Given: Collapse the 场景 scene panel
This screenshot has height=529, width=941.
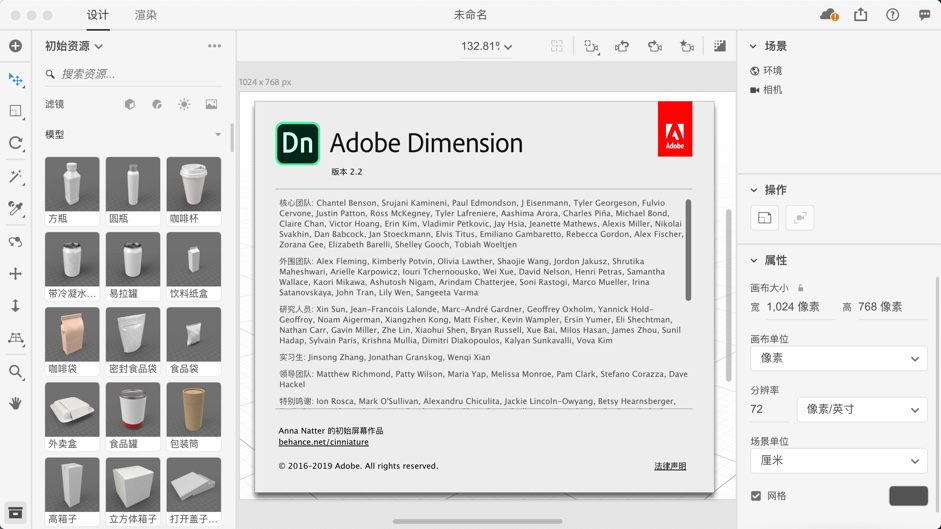Looking at the screenshot, I should (753, 46).
